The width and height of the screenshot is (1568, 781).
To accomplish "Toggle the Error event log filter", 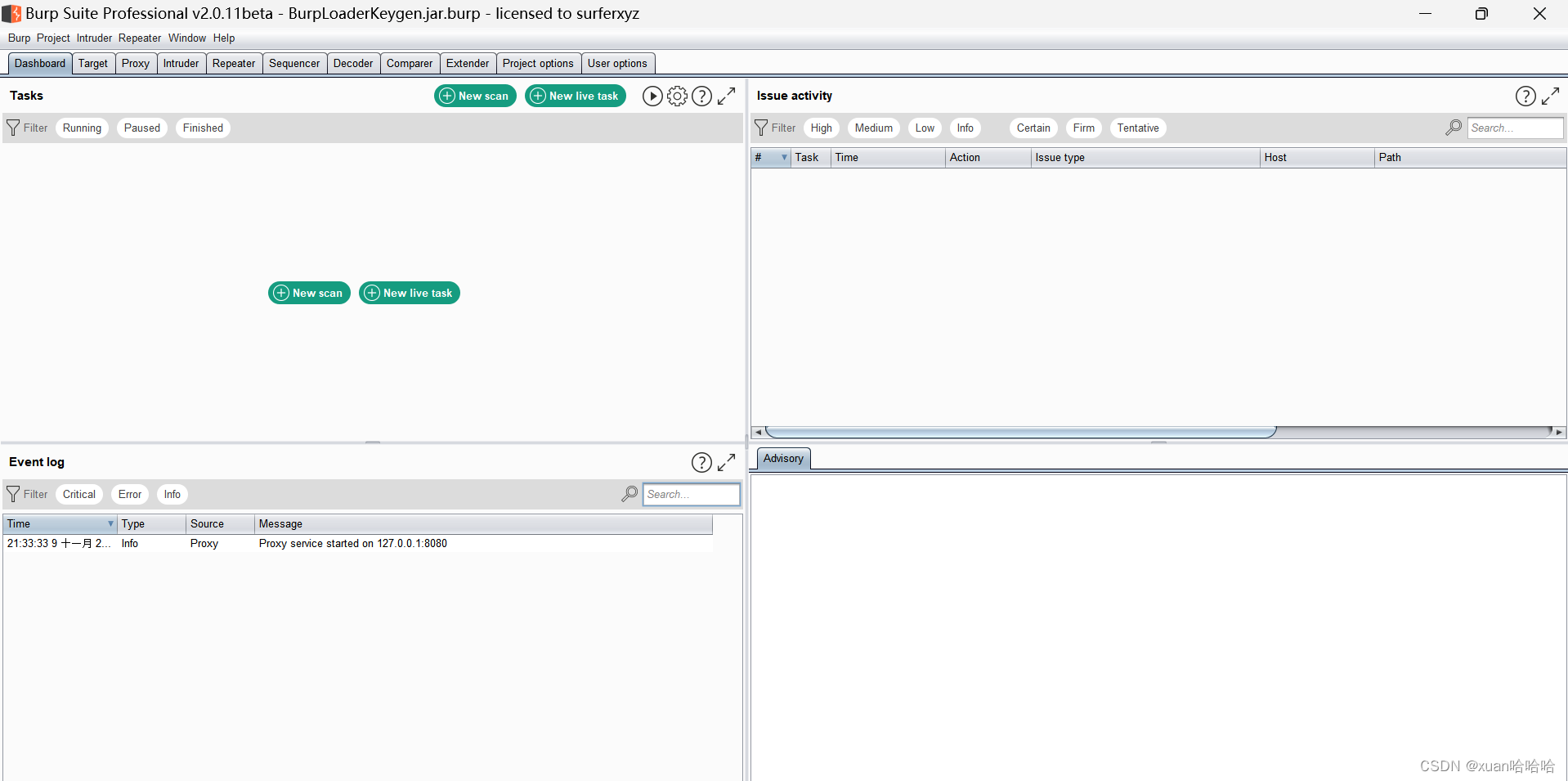I will pyautogui.click(x=130, y=495).
